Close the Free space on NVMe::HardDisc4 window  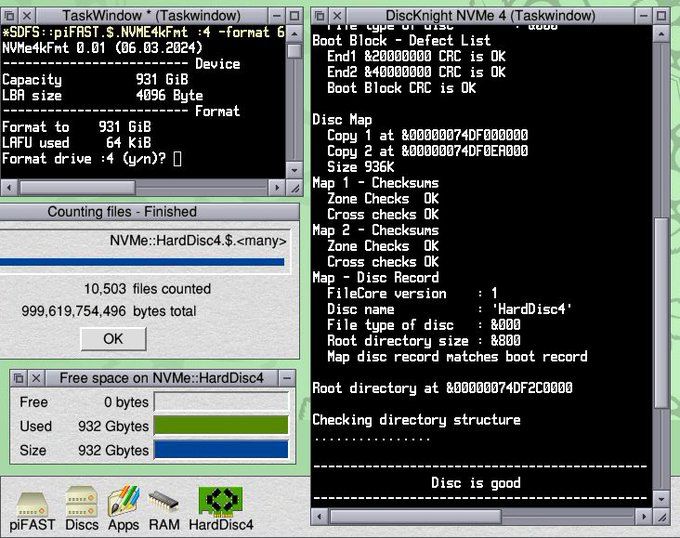tap(36, 378)
